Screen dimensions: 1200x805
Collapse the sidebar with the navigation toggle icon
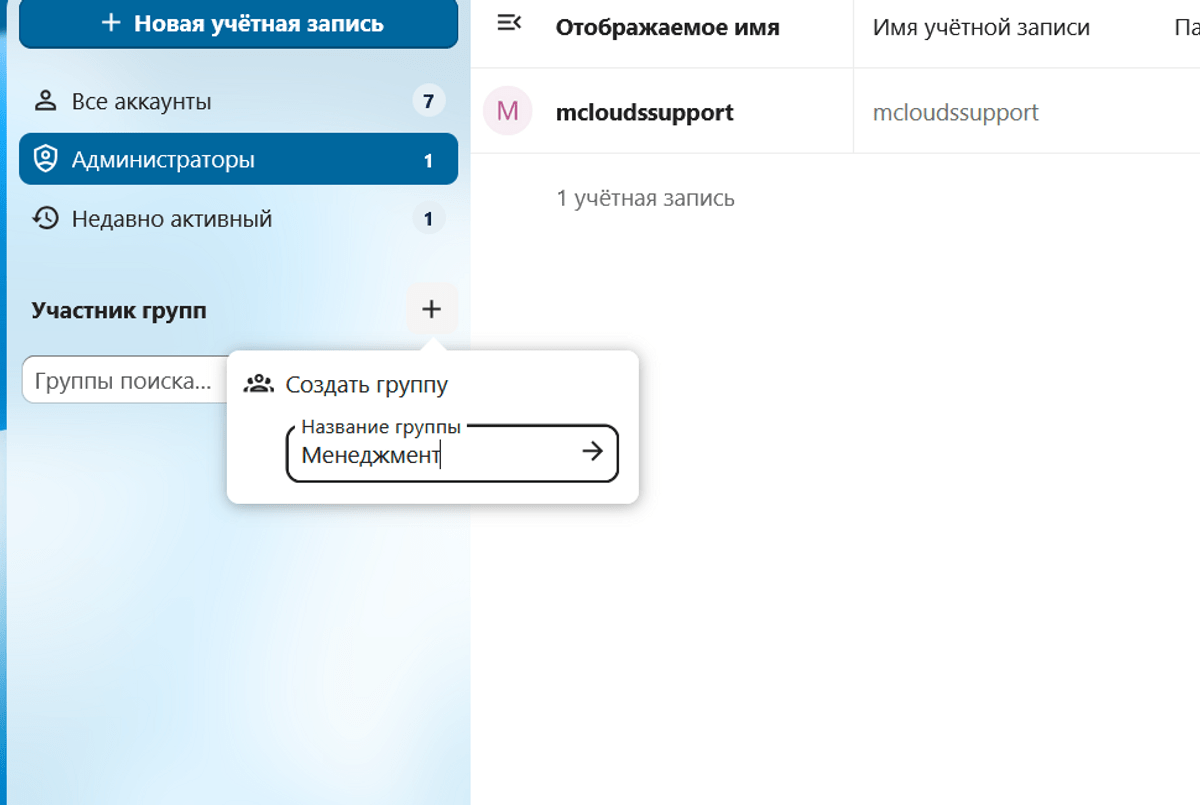point(509,23)
